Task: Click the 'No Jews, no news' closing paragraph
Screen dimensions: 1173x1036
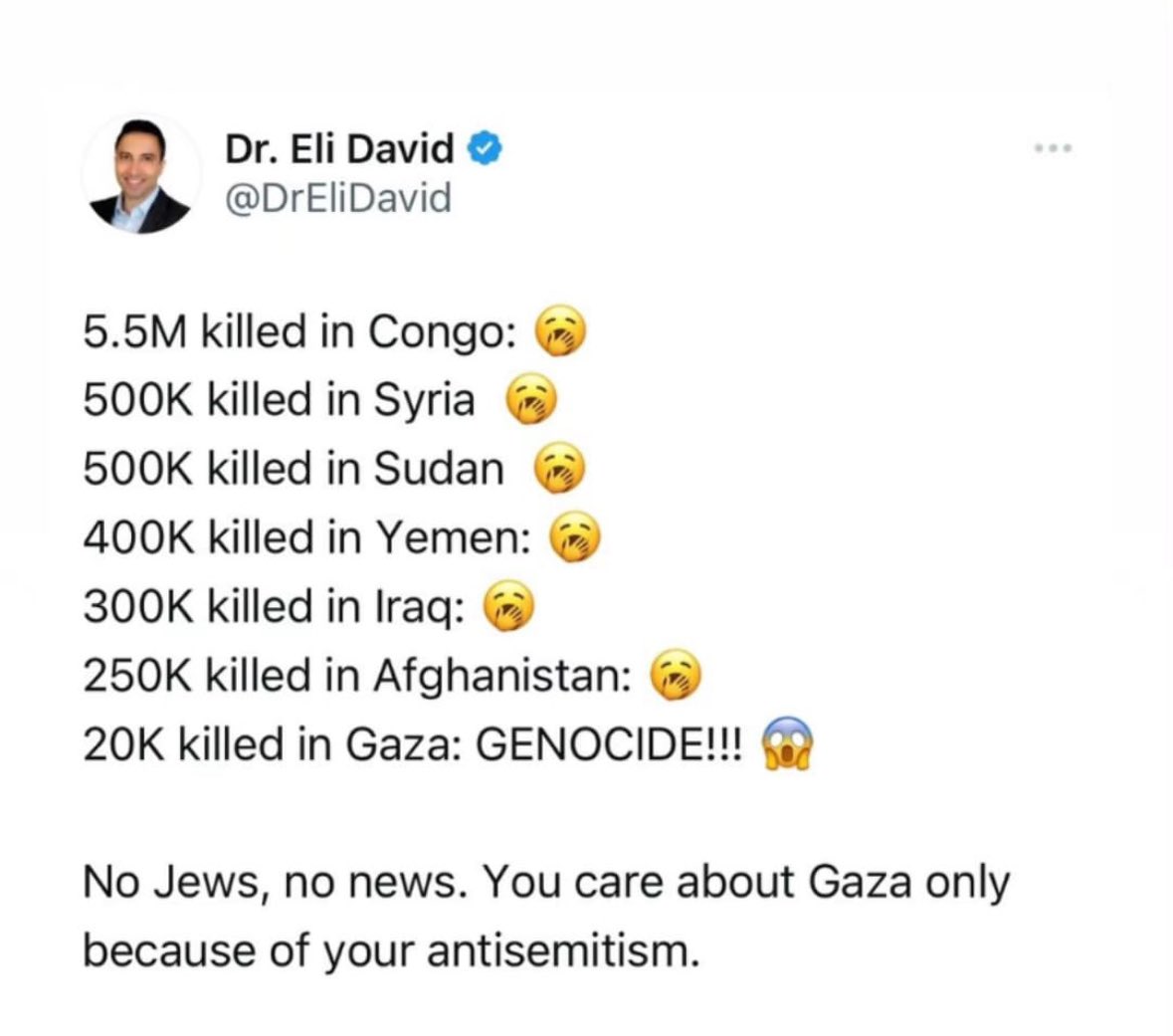Action: 546,917
